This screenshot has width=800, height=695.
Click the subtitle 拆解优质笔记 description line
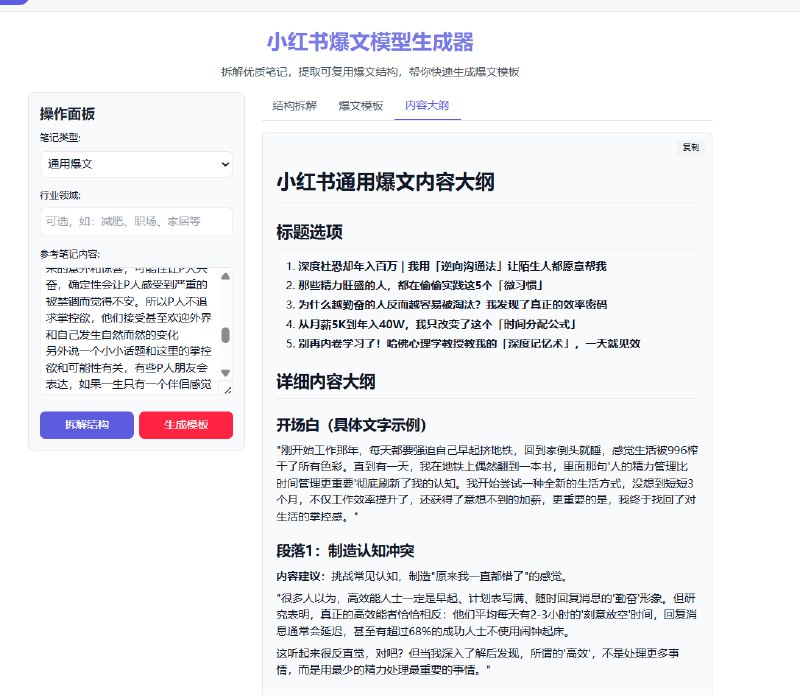point(370,72)
